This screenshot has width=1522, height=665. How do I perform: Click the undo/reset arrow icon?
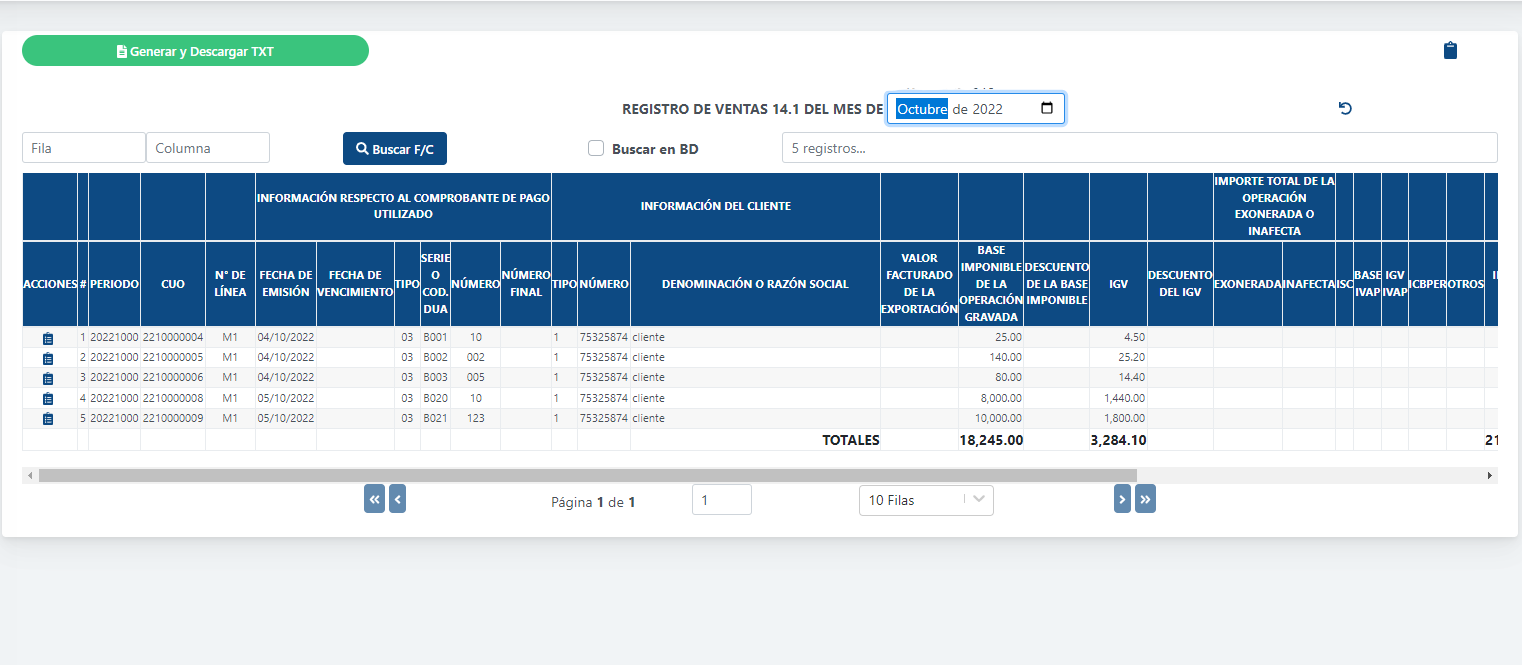[1345, 108]
